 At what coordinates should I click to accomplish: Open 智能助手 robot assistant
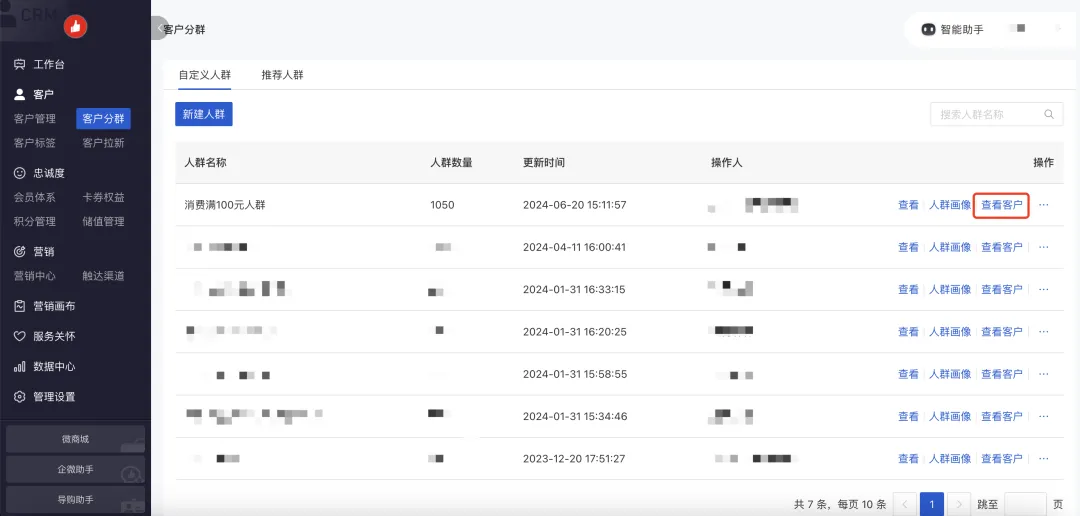(x=951, y=30)
